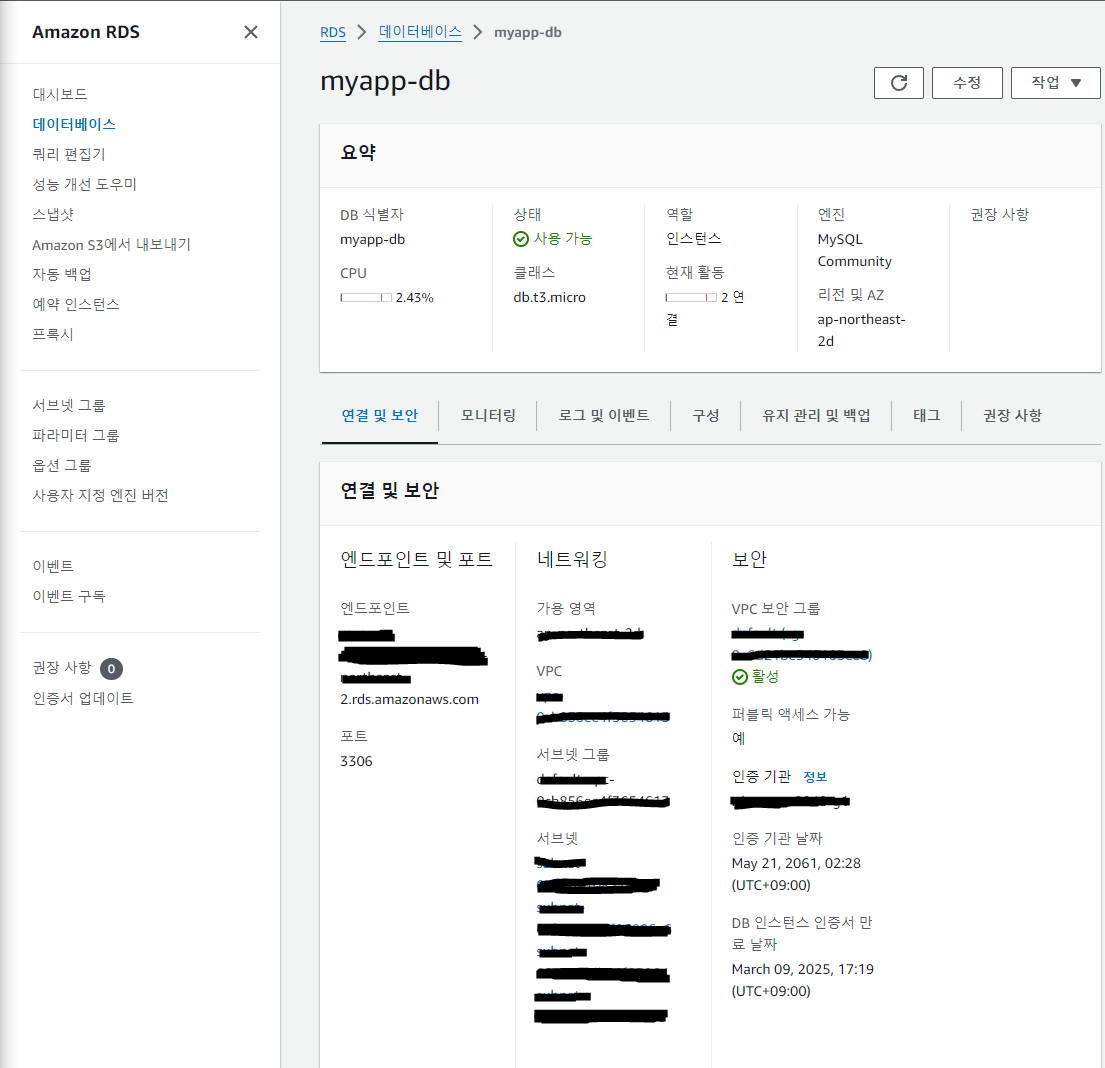
Task: Click the expiry date March 09, 2025, 17:19
Action: (803, 970)
